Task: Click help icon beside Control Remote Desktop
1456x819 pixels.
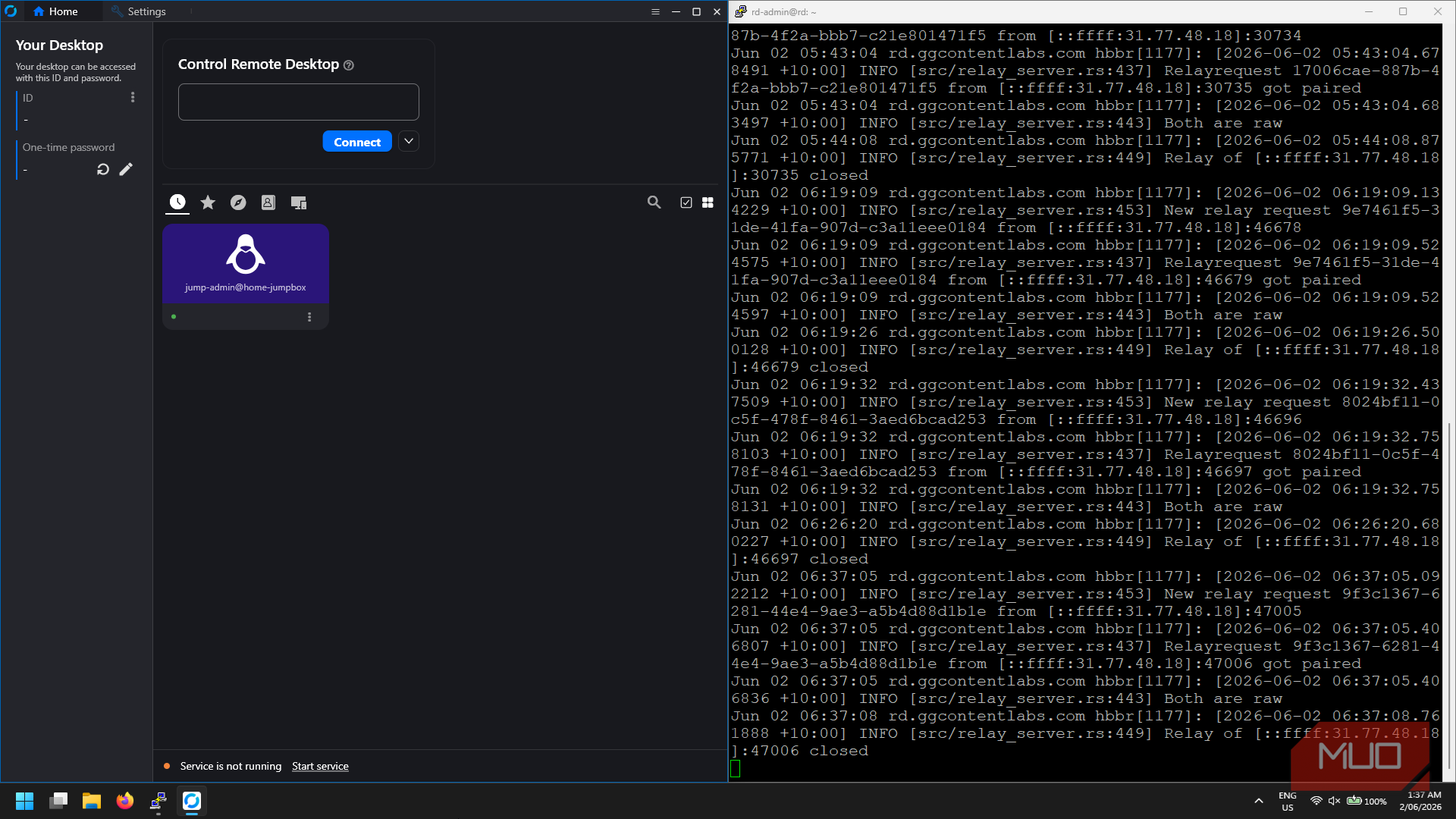Action: click(349, 65)
